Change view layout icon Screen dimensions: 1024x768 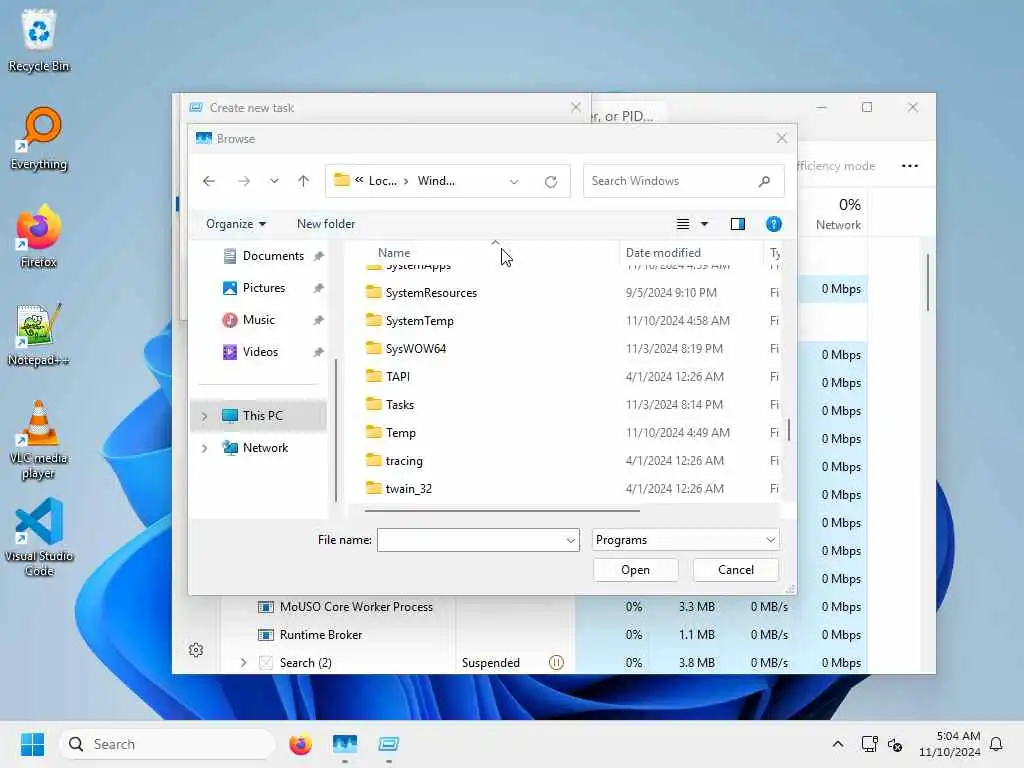pyautogui.click(x=683, y=224)
